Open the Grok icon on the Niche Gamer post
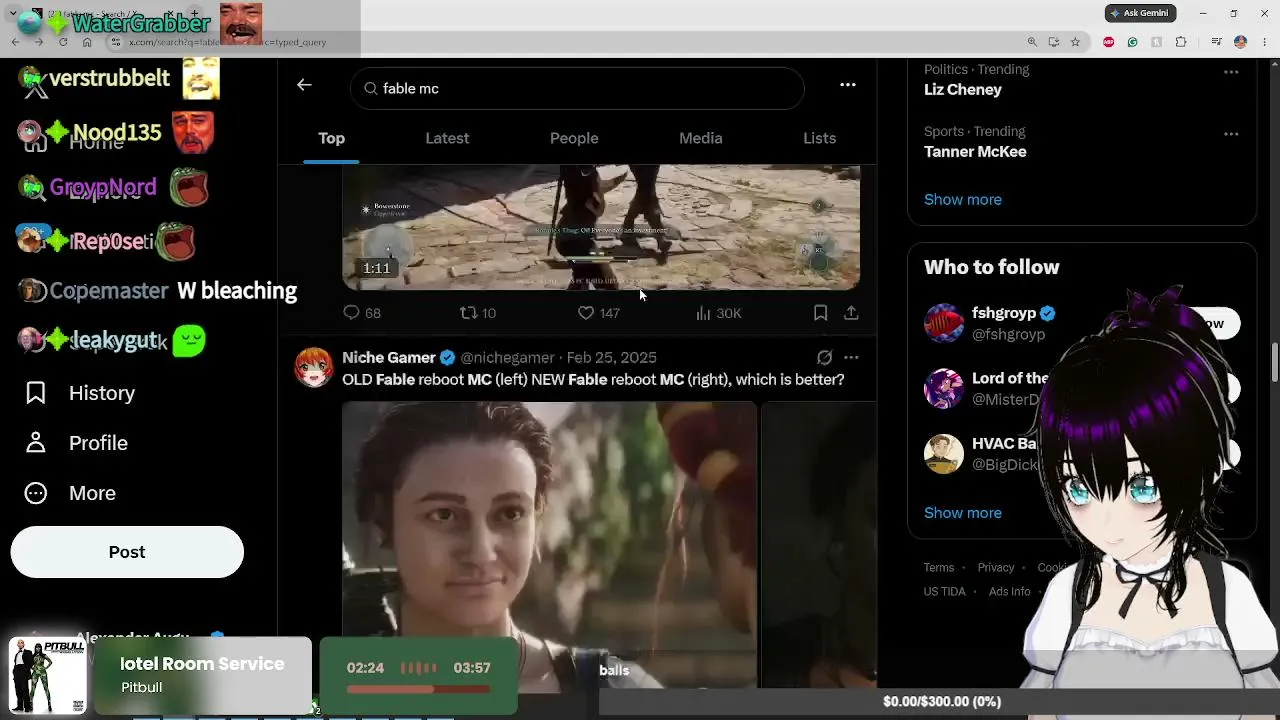Image resolution: width=1280 pixels, height=720 pixels. click(x=824, y=357)
